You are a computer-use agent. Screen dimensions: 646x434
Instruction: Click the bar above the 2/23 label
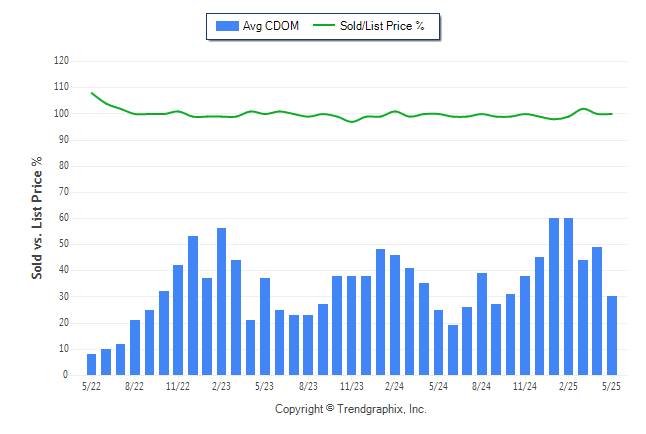pos(221,302)
